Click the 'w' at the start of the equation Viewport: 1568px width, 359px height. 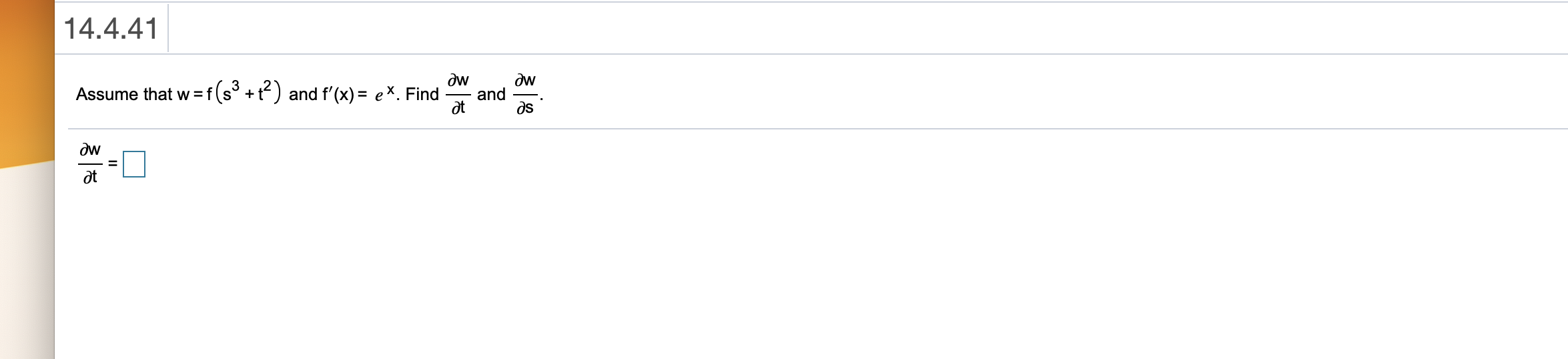tap(183, 95)
